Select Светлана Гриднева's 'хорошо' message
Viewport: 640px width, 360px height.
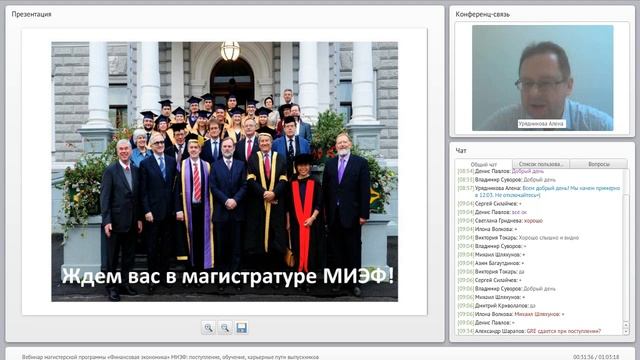click(500, 221)
